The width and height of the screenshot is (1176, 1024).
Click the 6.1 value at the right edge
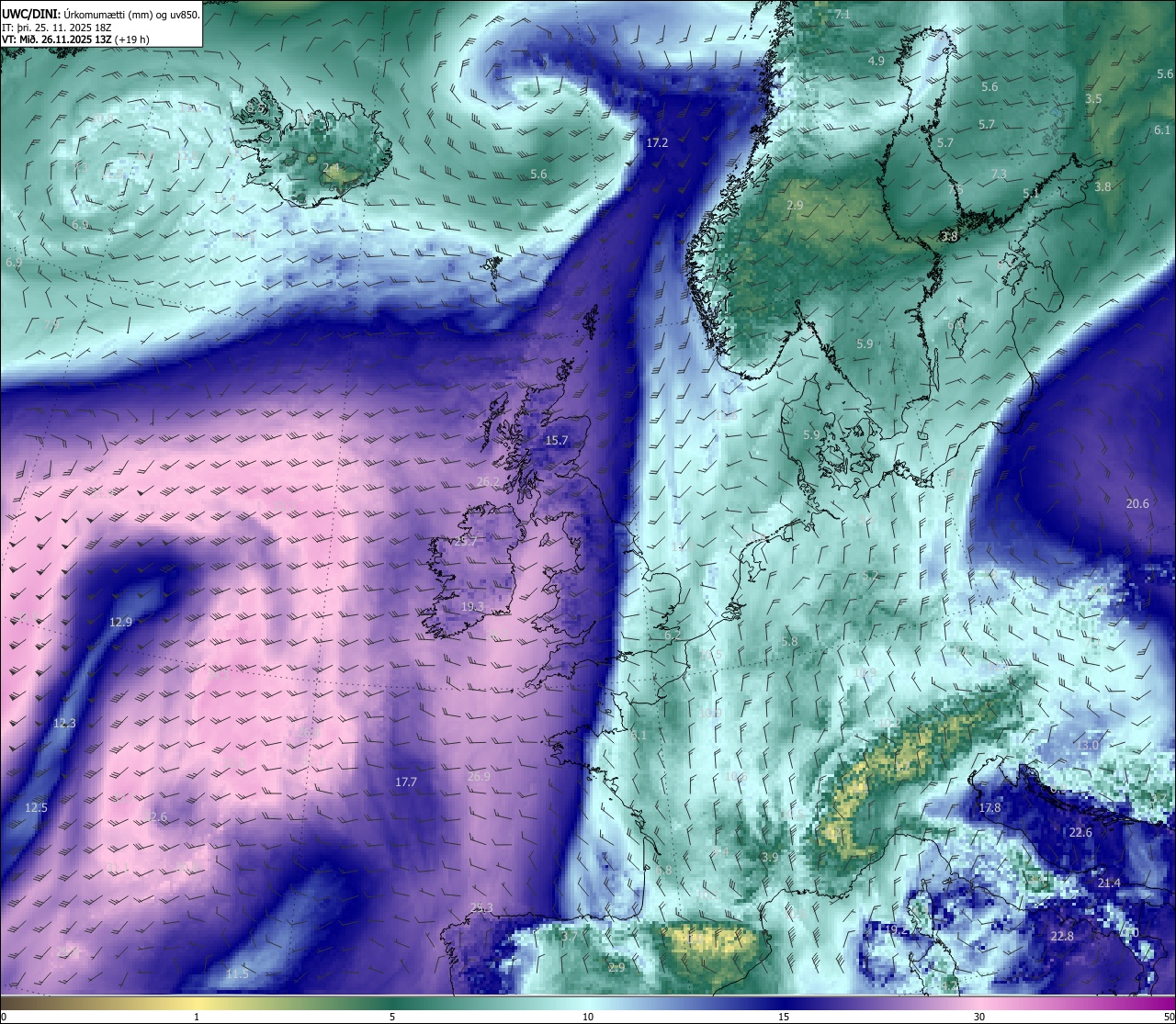[1162, 129]
